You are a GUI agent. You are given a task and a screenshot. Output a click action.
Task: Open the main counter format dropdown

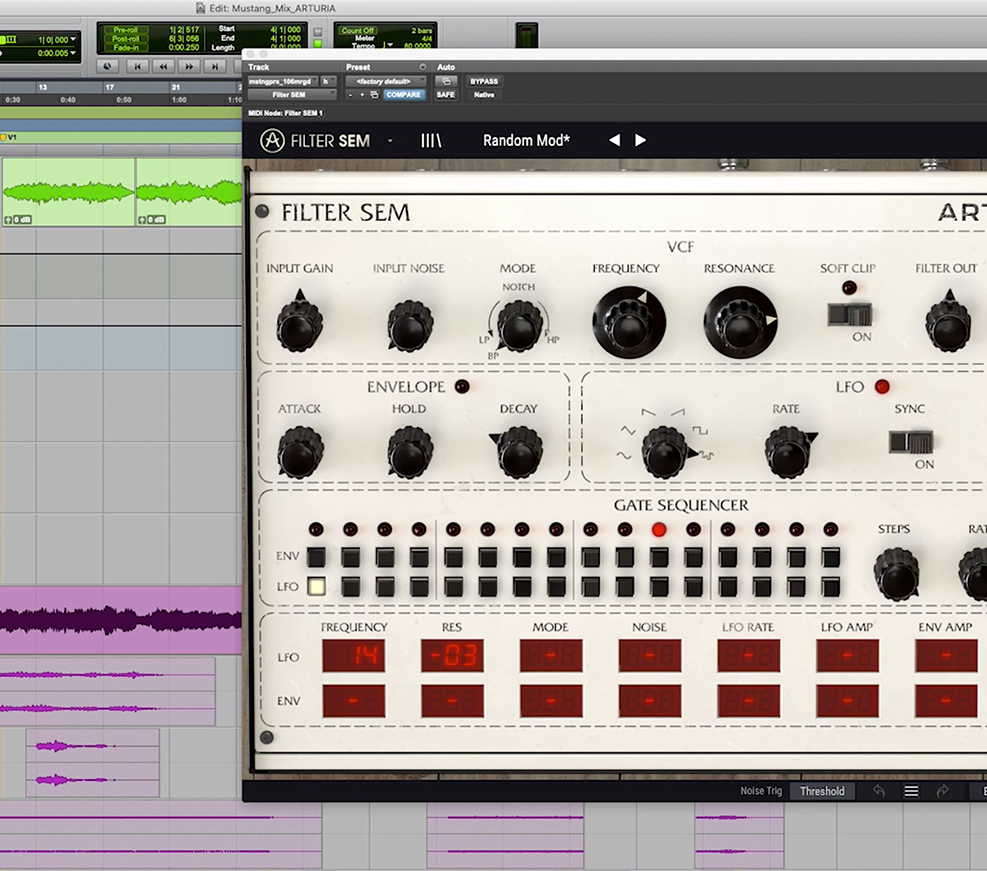click(x=73, y=39)
